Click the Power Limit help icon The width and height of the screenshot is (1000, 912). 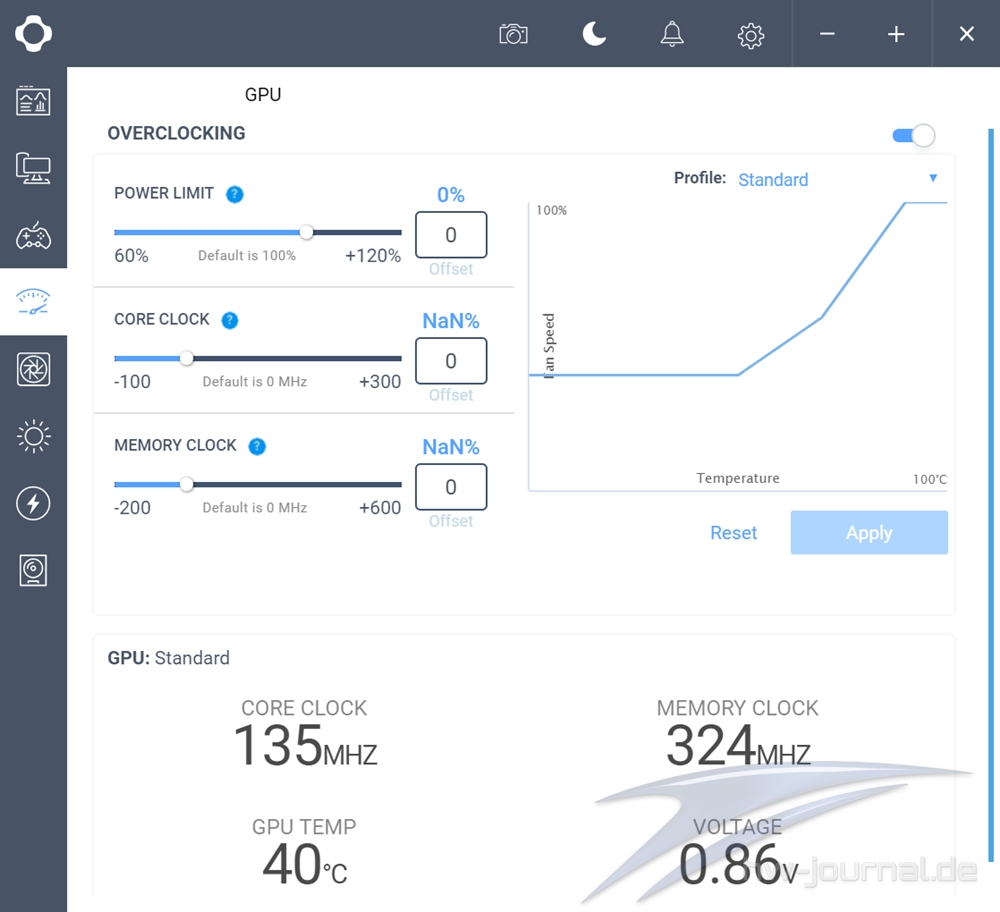tap(234, 194)
